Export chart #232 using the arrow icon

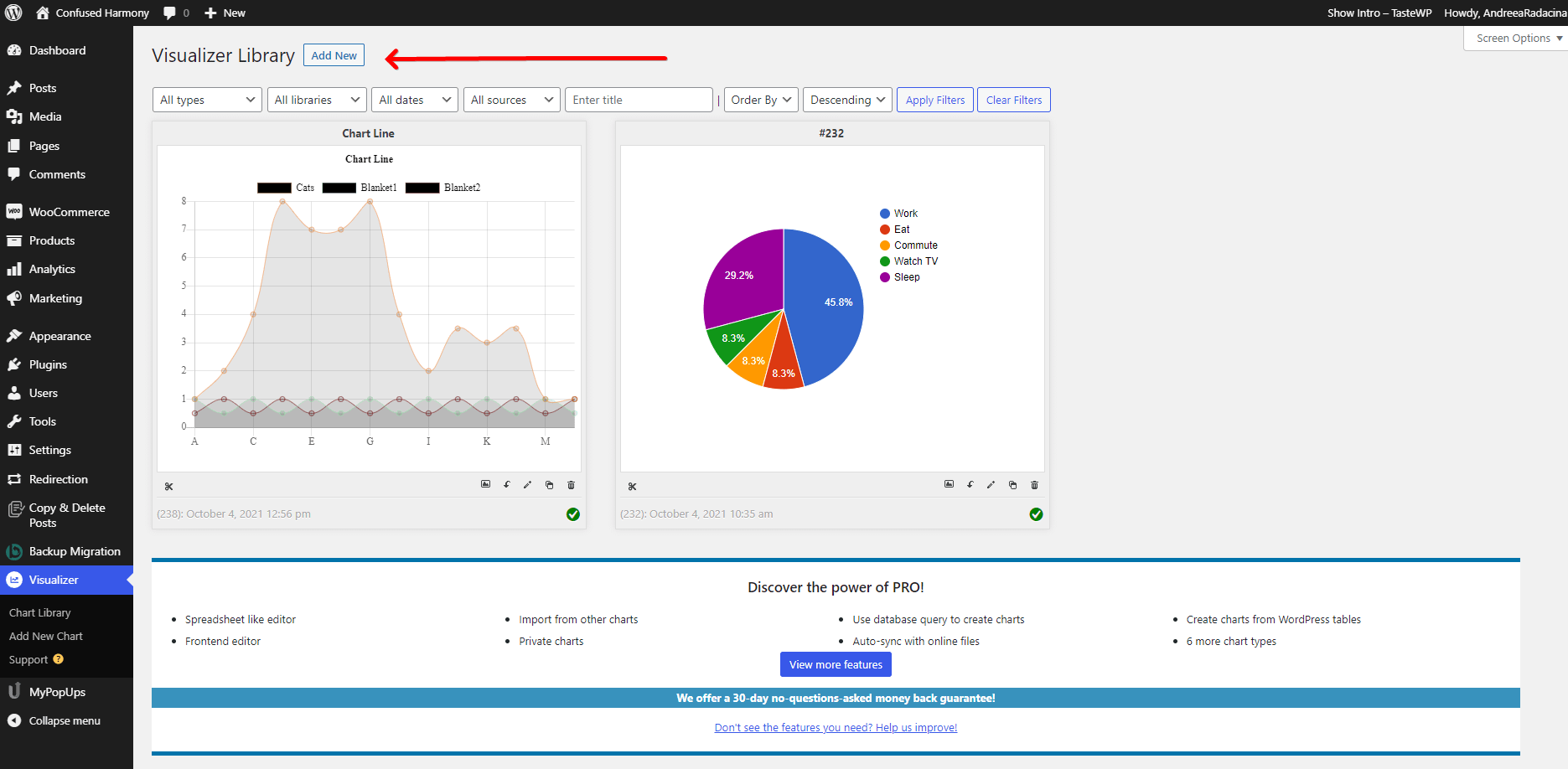tap(970, 485)
